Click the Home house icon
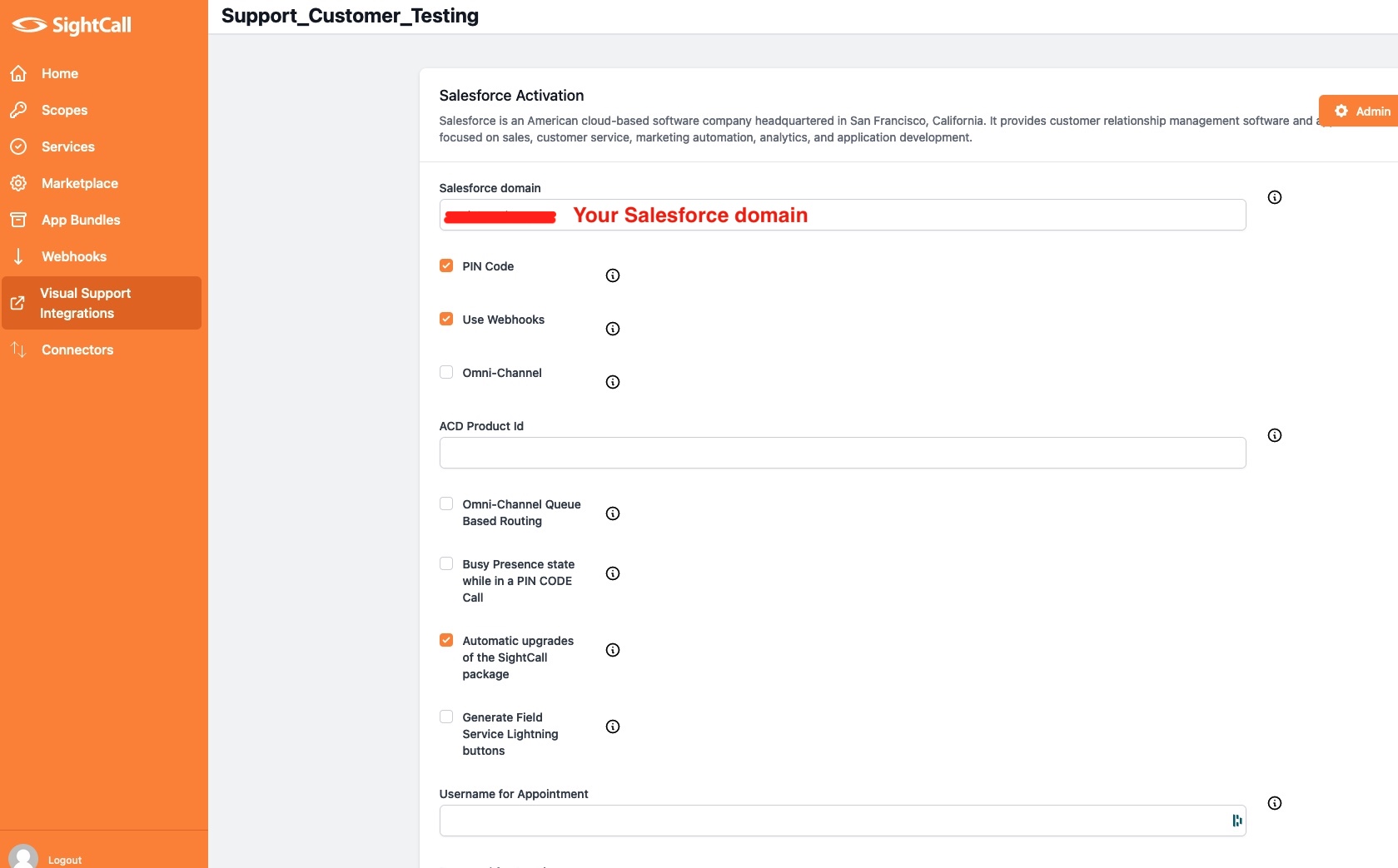The image size is (1398, 868). 18,73
